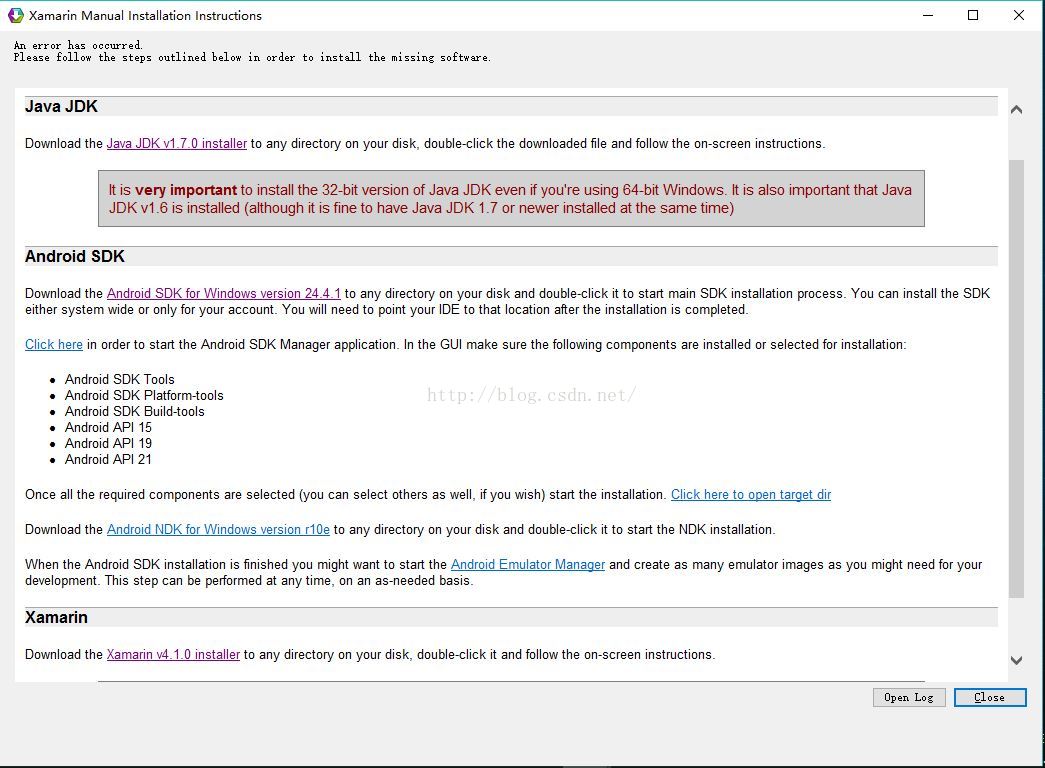Click the 'Android SDK' section heading

[75, 257]
